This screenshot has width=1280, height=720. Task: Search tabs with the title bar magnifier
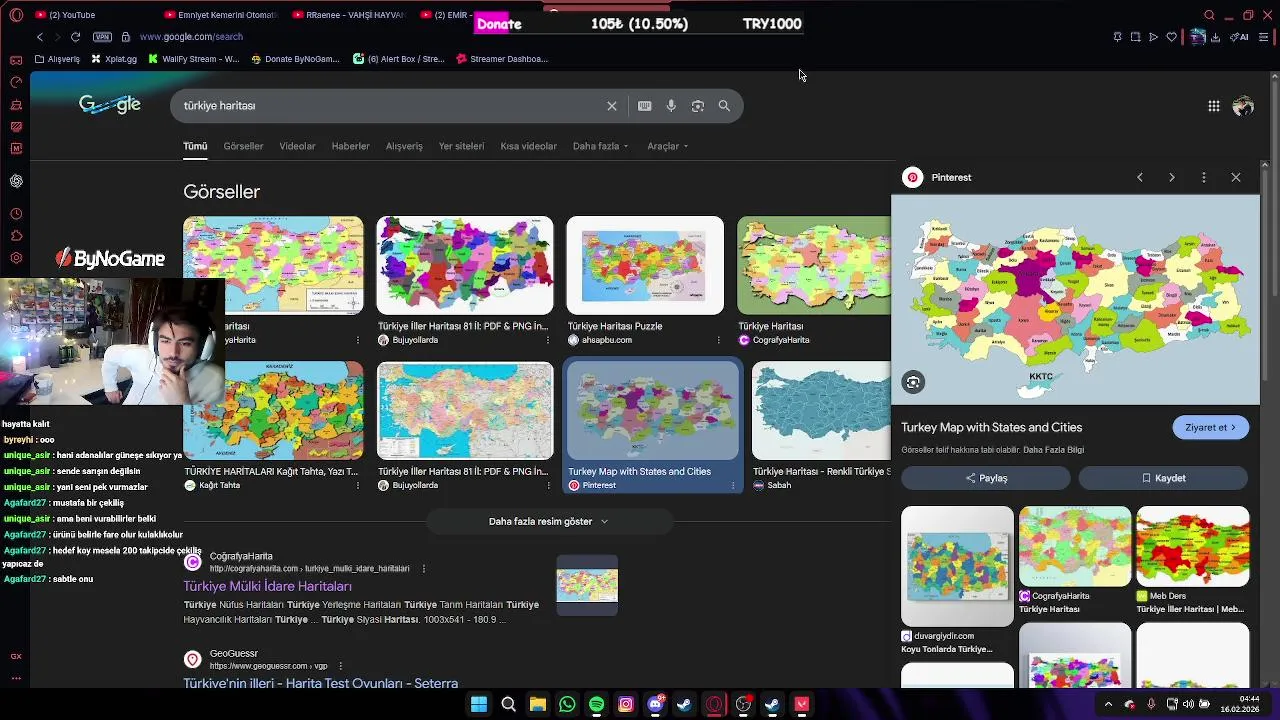pyautogui.click(x=1209, y=15)
